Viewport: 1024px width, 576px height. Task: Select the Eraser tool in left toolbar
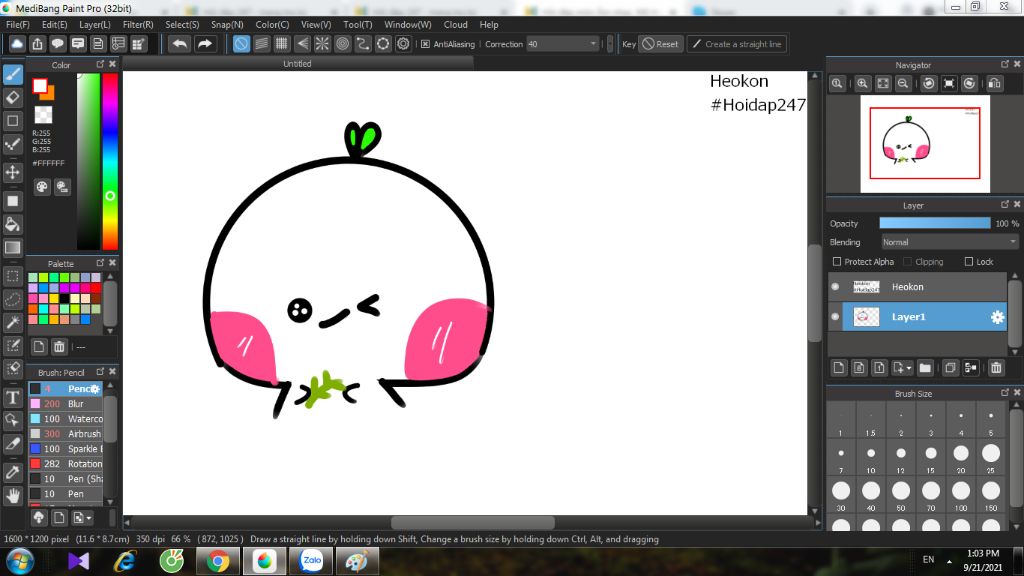click(13, 97)
